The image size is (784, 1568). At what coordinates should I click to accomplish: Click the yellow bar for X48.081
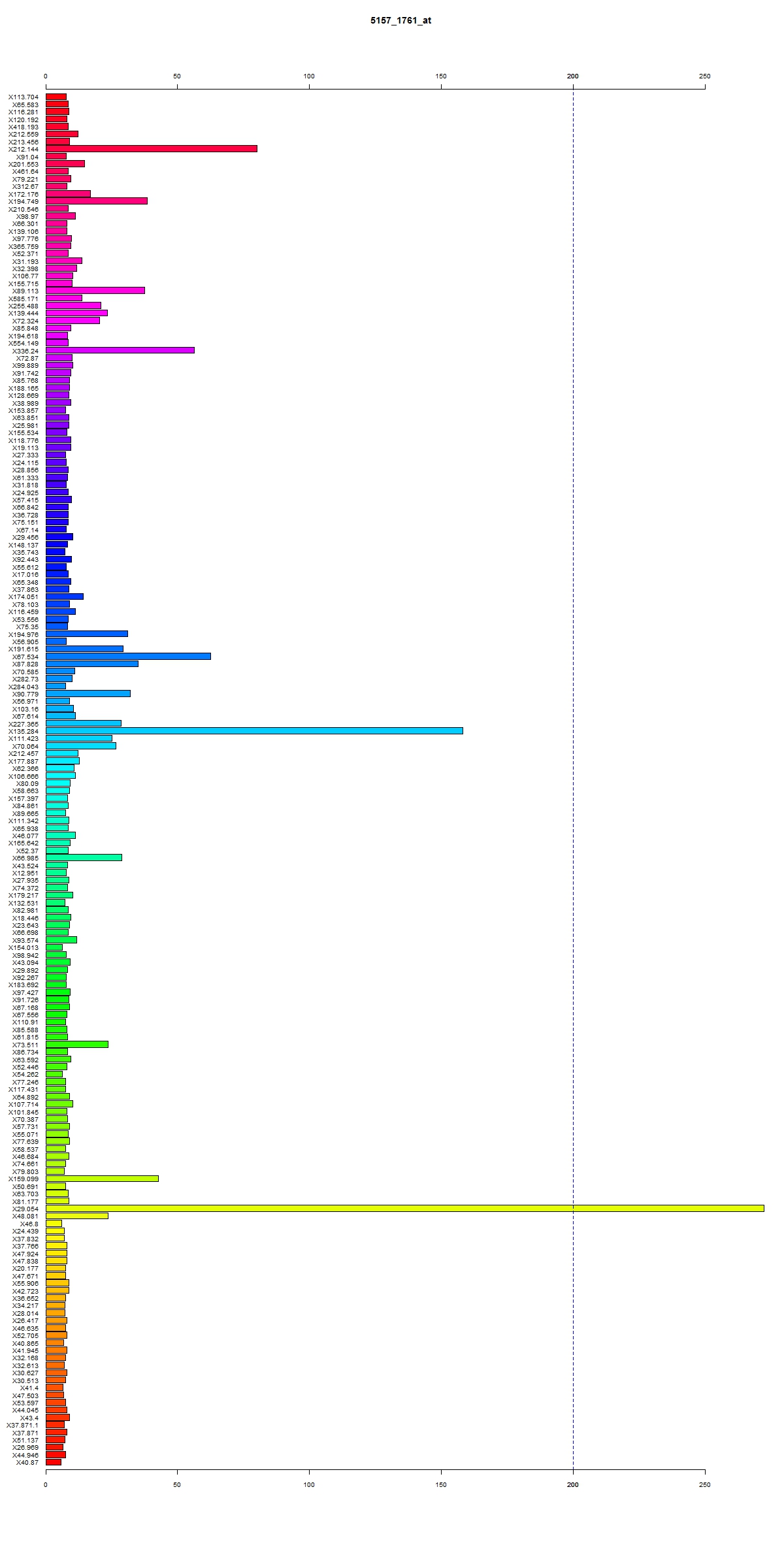(x=77, y=1216)
